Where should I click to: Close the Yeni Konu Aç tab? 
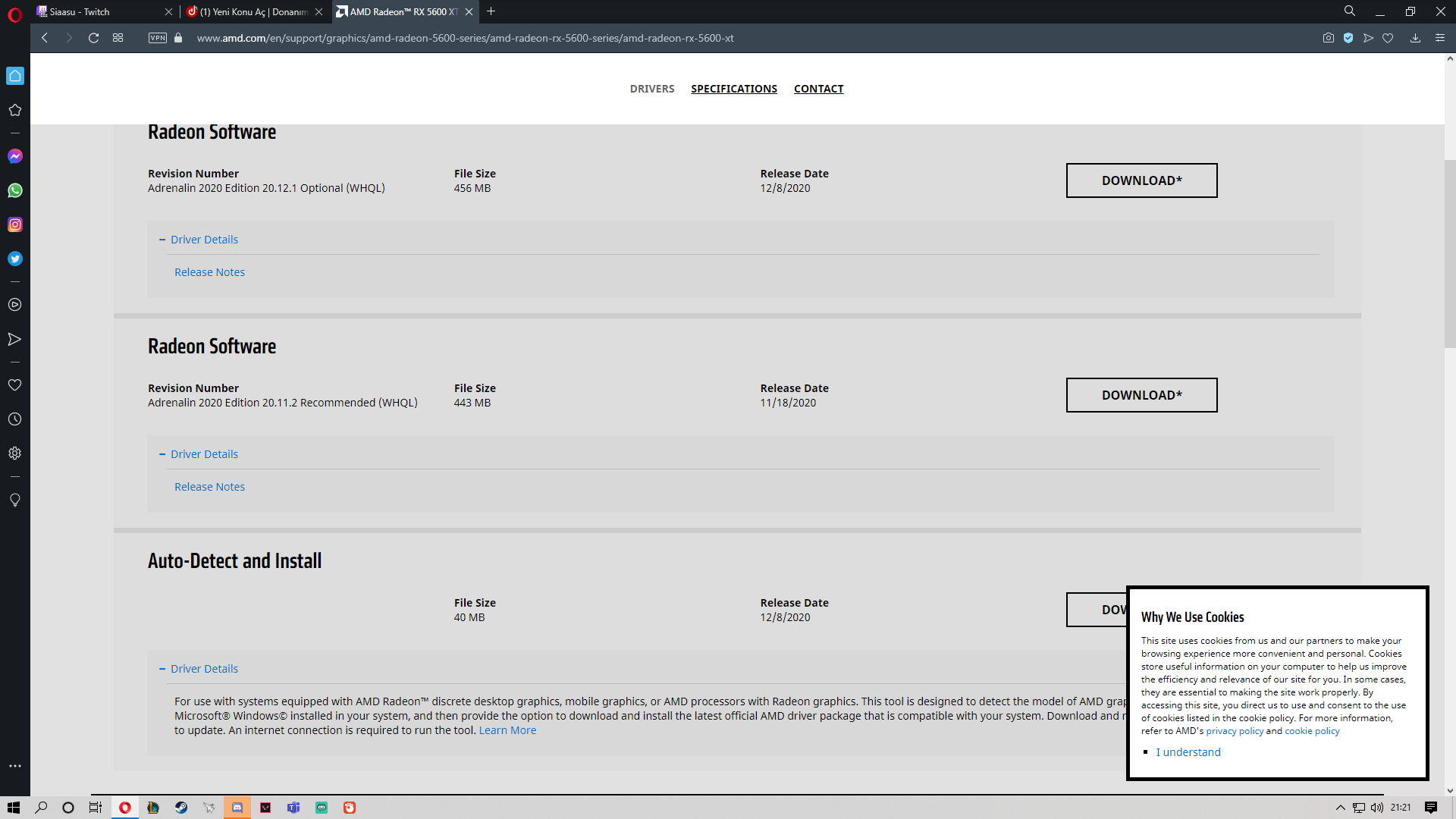[x=318, y=11]
